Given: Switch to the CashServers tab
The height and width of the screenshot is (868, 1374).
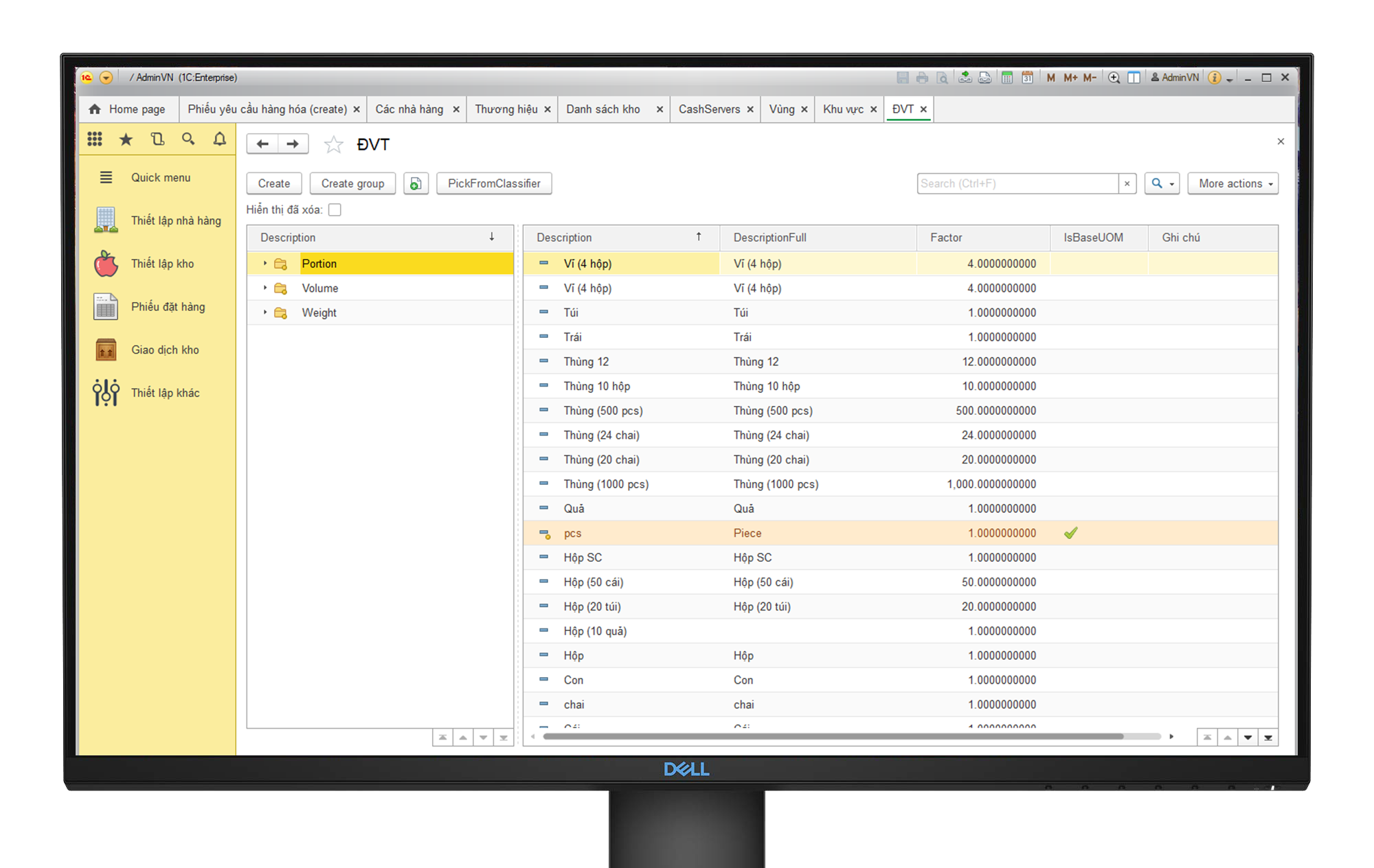Looking at the screenshot, I should 709,109.
